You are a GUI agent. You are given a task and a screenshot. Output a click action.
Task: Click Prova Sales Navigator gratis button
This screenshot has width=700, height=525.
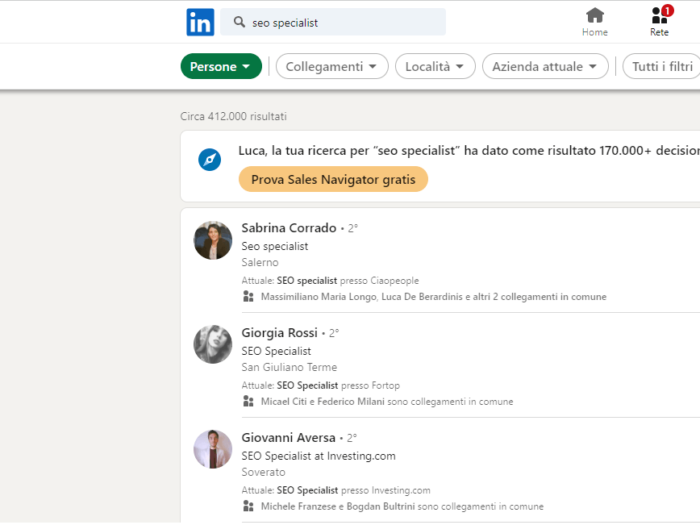click(x=333, y=179)
